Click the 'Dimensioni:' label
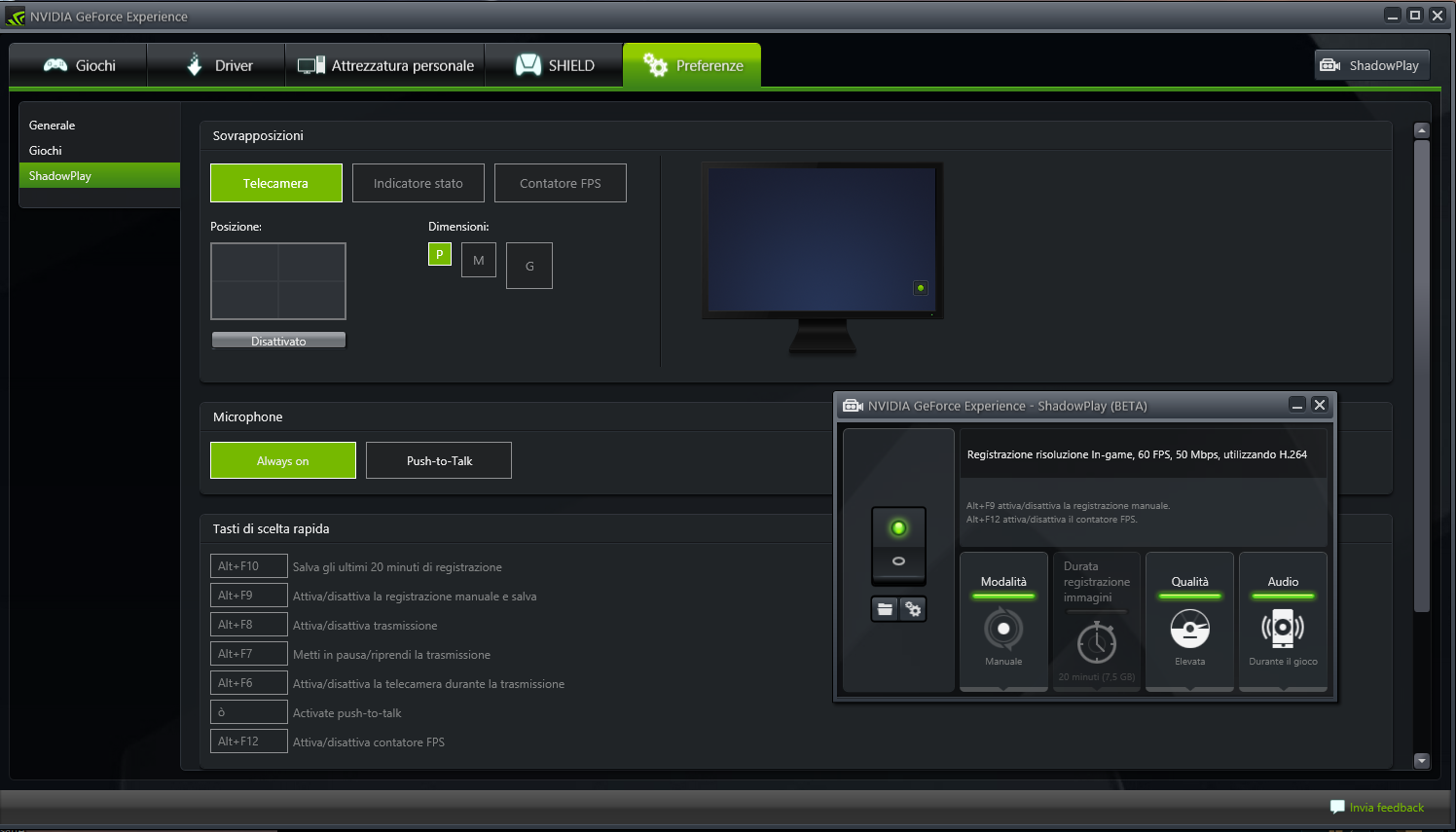 (458, 227)
